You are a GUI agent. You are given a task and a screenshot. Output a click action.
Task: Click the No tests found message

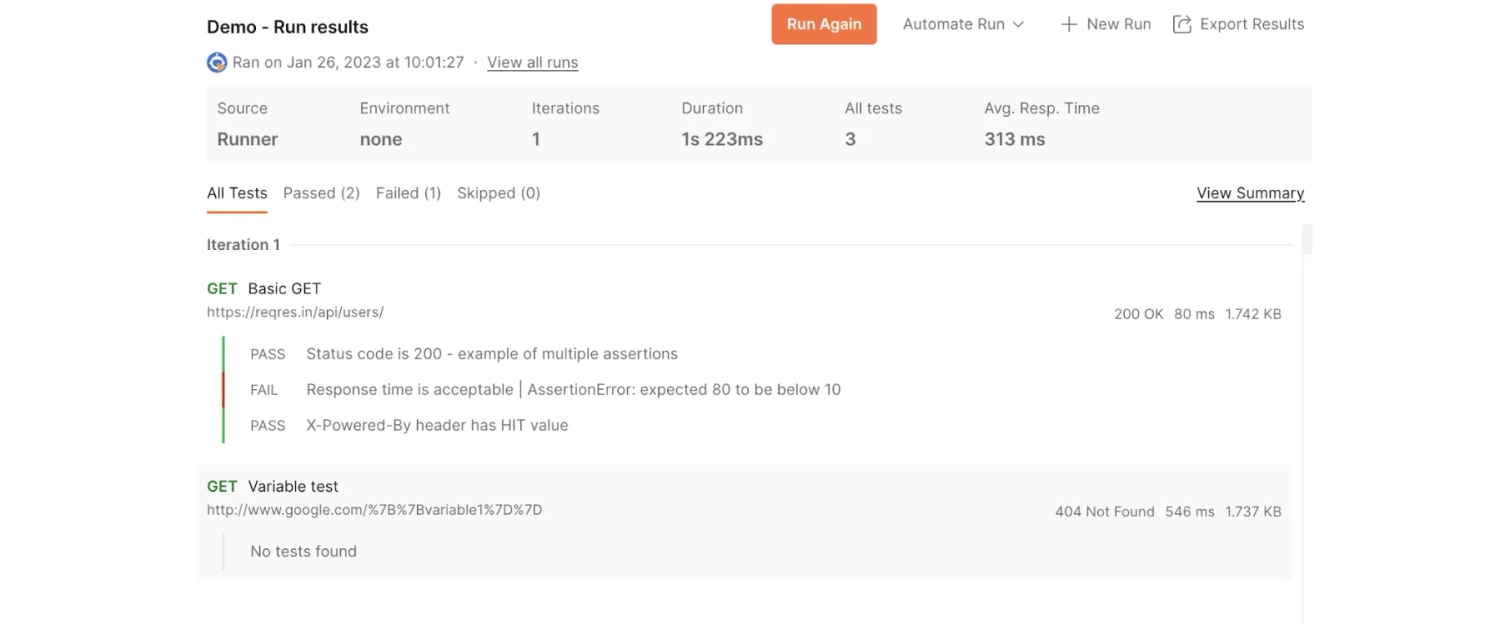[303, 551]
